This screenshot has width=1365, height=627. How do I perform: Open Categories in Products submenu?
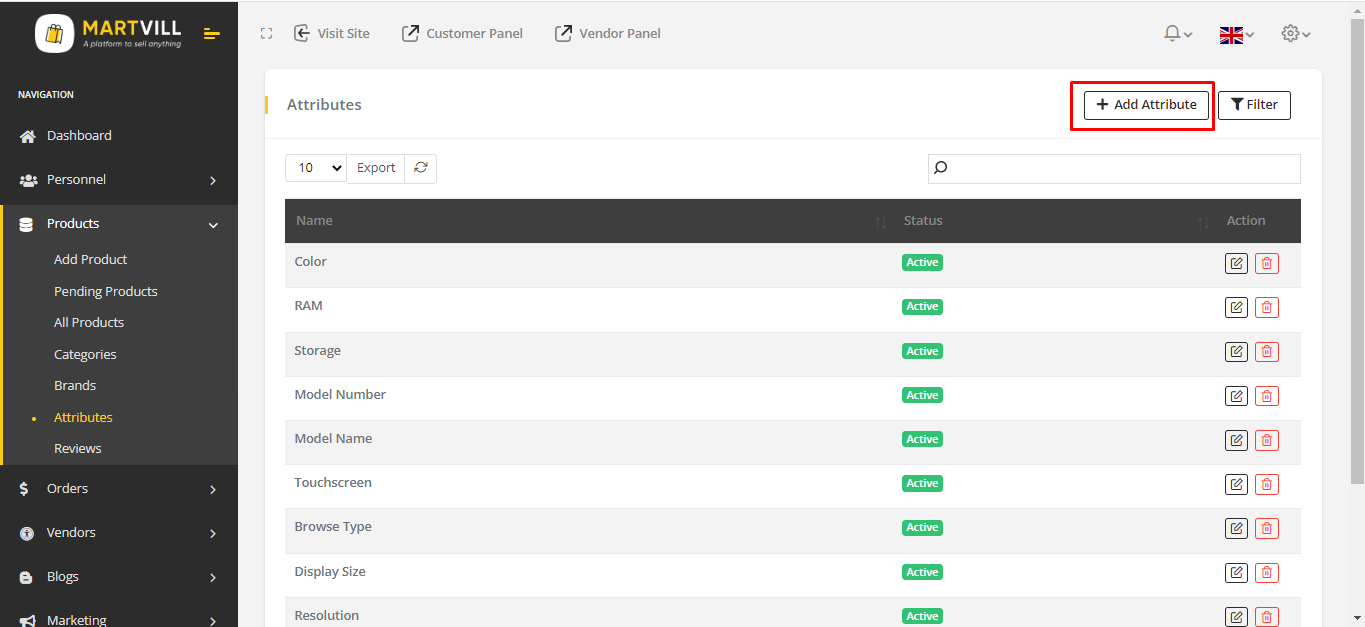[x=85, y=354]
